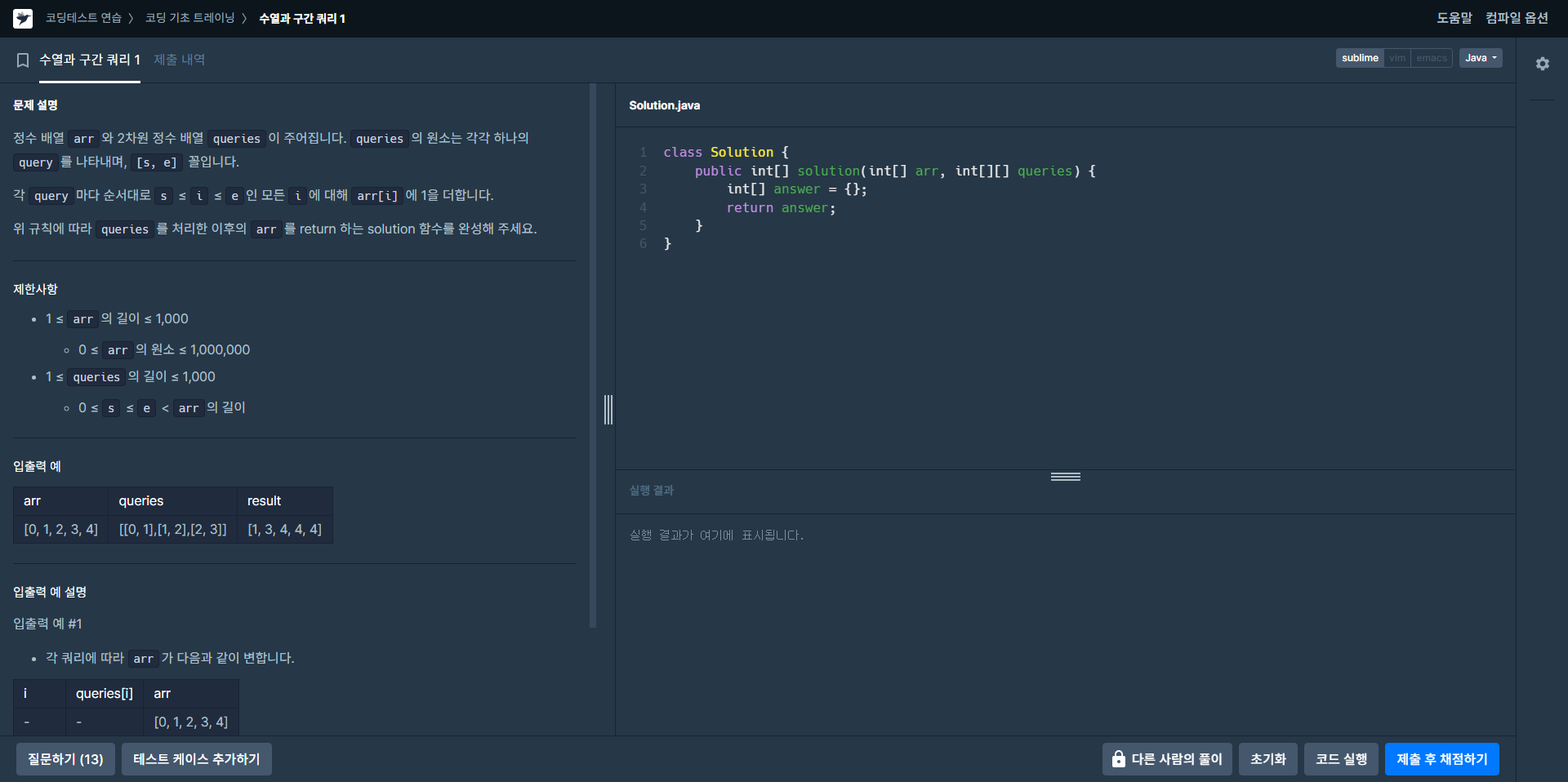Screen dimensions: 1568x782
Task: Go to the 코딩테스트 연습 breadcrumb
Action: coord(83,18)
